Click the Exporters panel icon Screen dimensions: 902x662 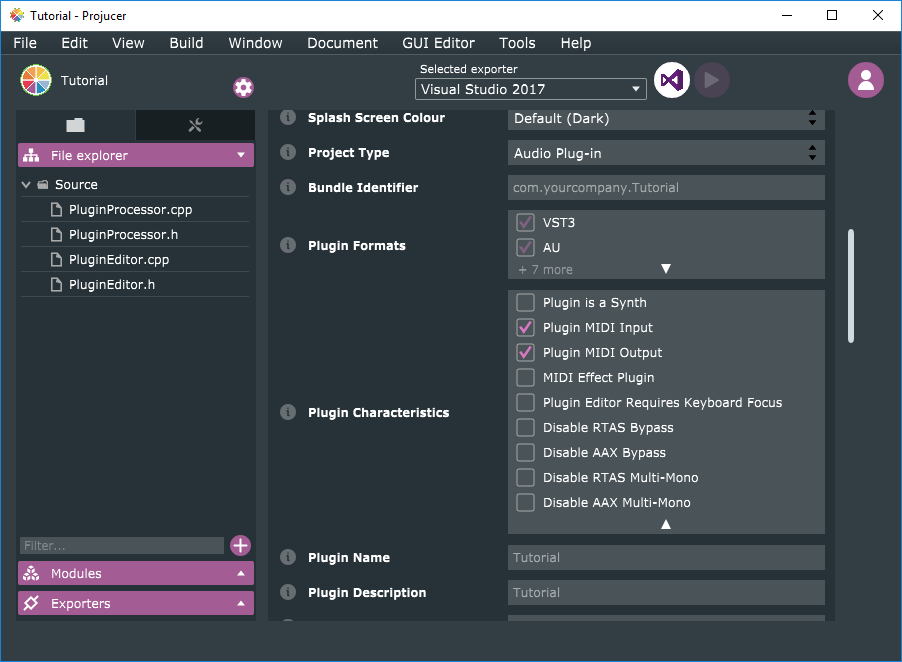[x=31, y=603]
